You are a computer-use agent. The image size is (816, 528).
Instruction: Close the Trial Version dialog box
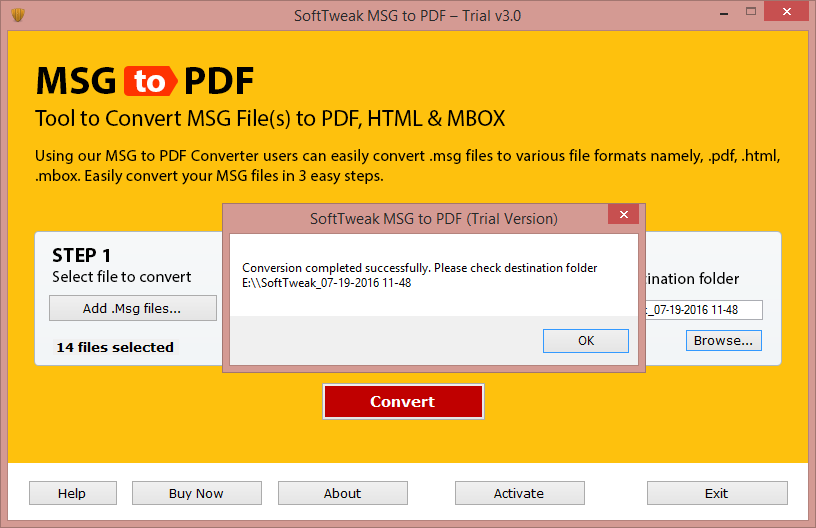point(623,214)
